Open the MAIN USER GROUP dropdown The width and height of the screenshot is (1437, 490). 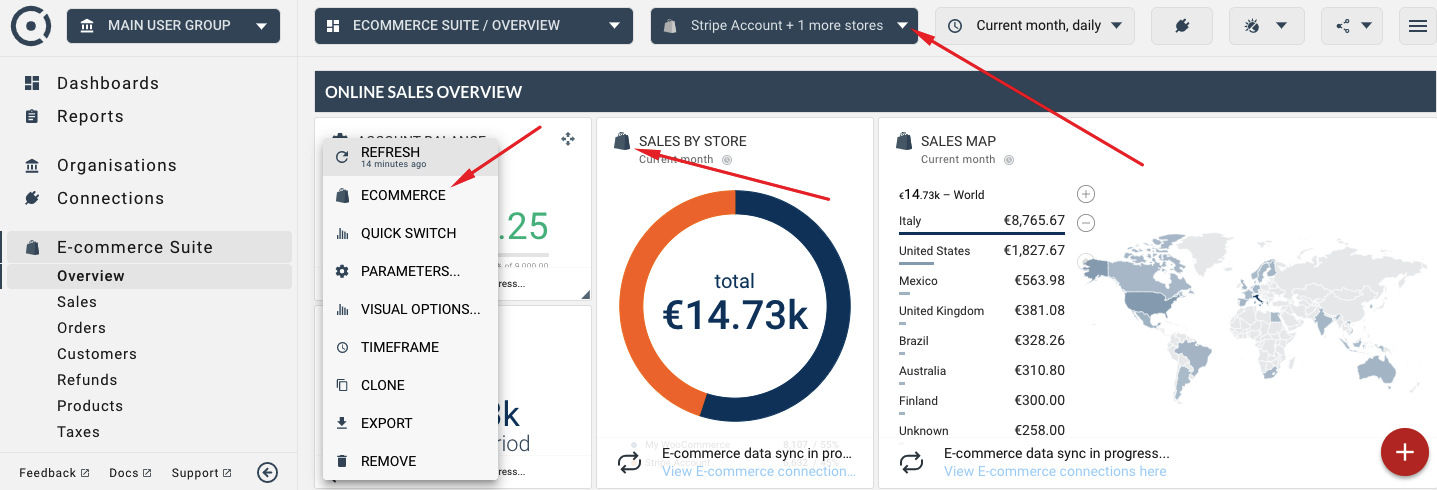pyautogui.click(x=174, y=26)
